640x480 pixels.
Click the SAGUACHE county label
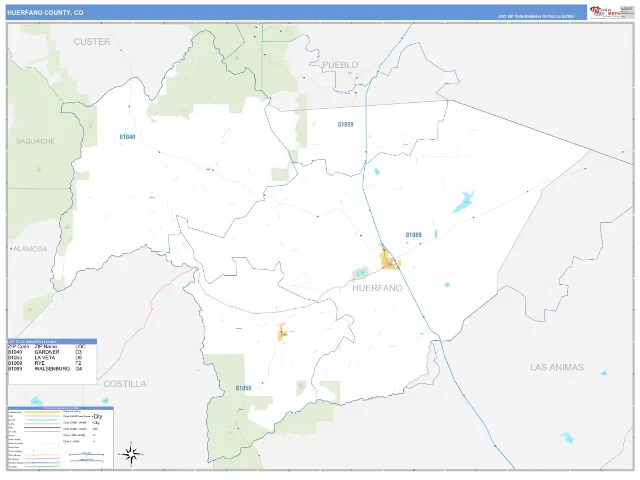click(x=35, y=141)
